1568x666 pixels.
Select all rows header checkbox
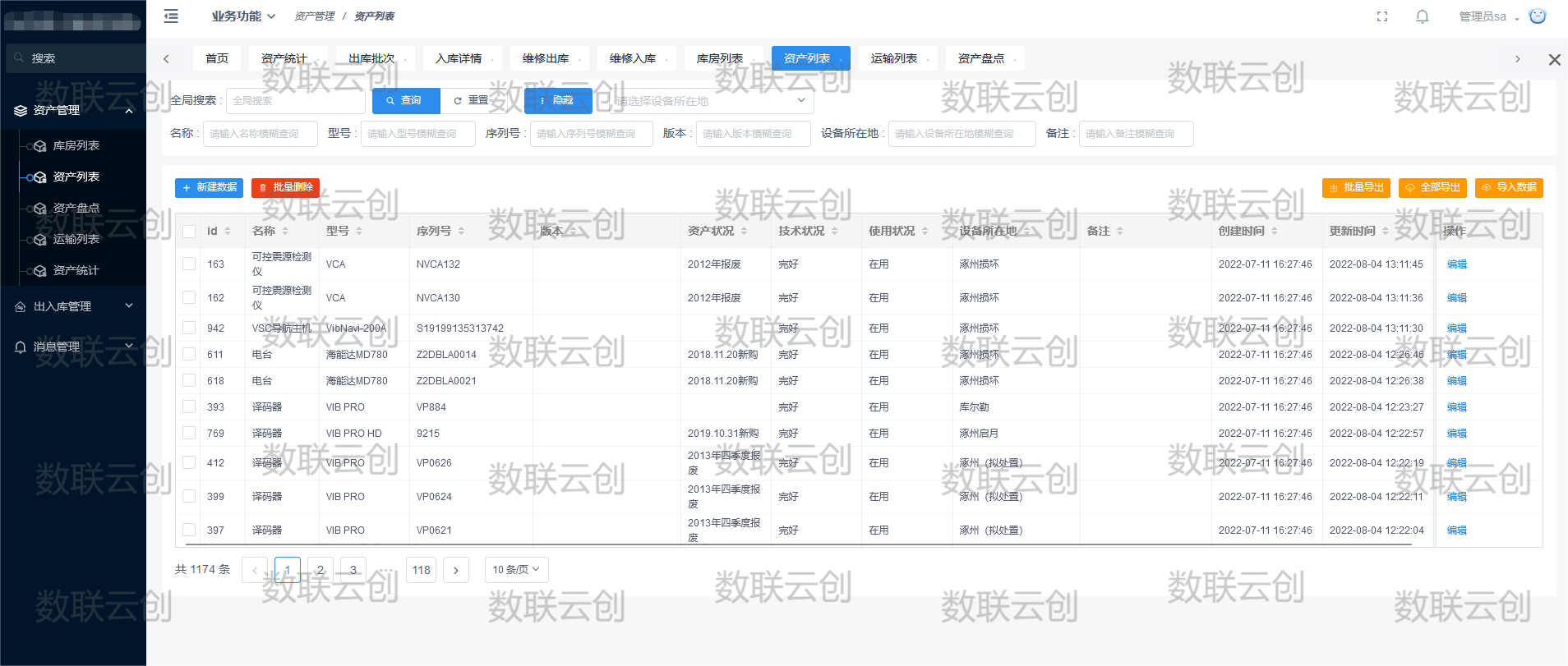189,232
